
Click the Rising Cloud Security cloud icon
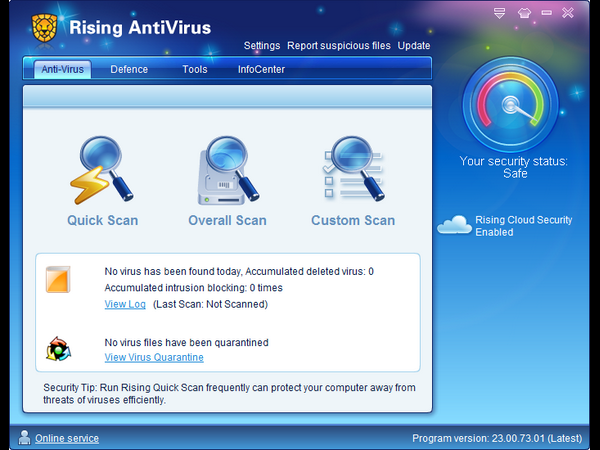[455, 224]
